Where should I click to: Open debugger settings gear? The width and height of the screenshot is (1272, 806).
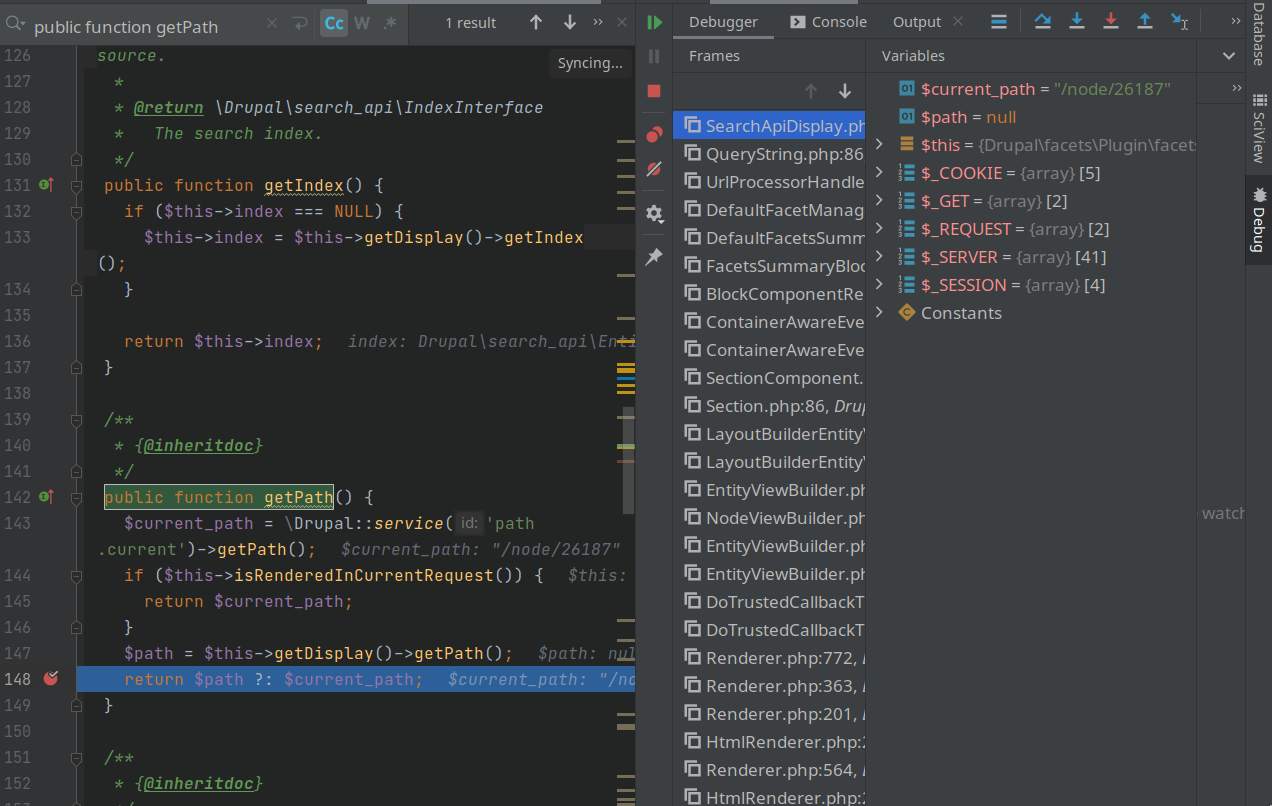[x=654, y=213]
